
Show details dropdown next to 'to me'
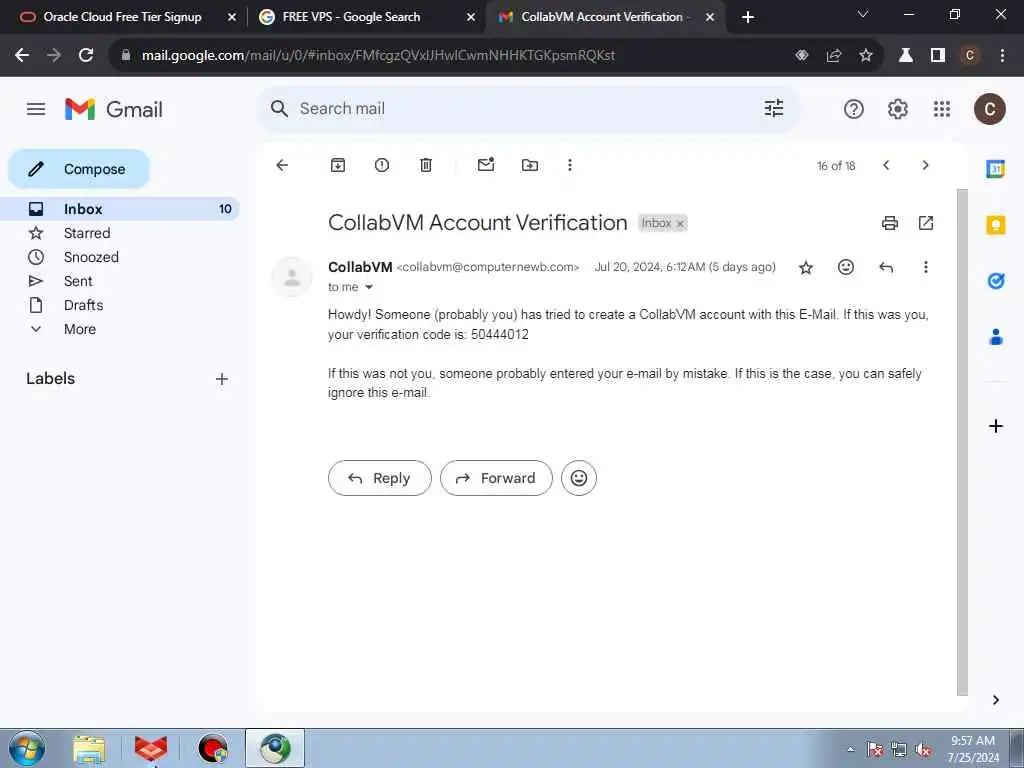[x=368, y=287]
